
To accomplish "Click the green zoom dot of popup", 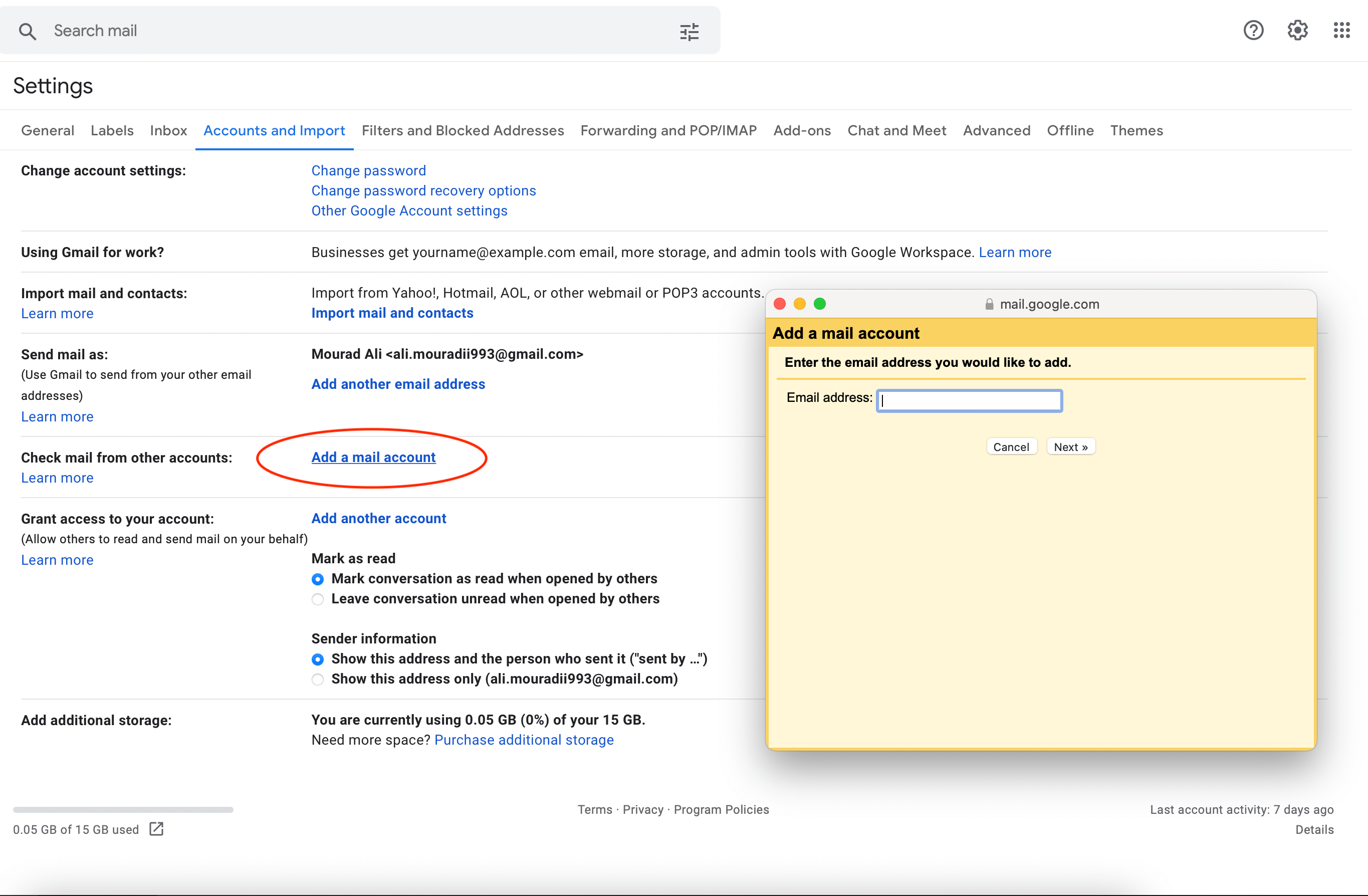I will [820, 304].
